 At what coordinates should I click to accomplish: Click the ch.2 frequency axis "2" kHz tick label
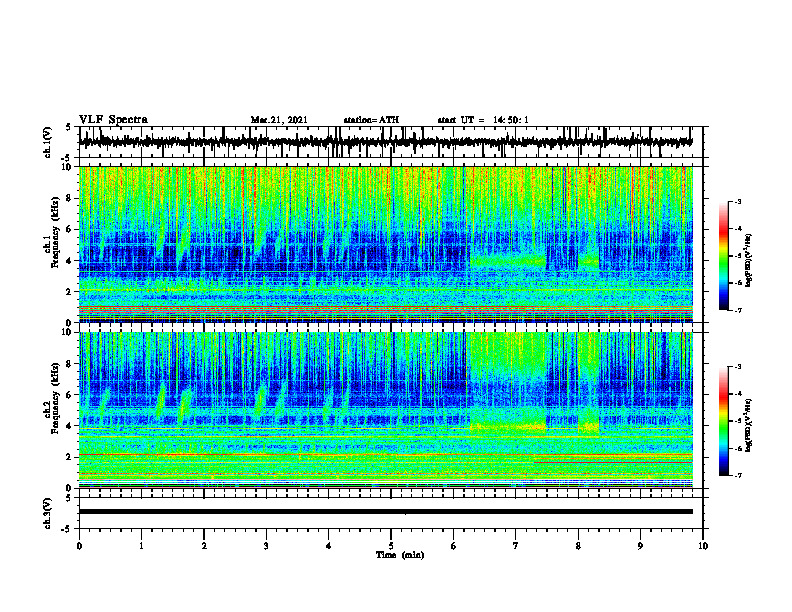click(x=69, y=457)
